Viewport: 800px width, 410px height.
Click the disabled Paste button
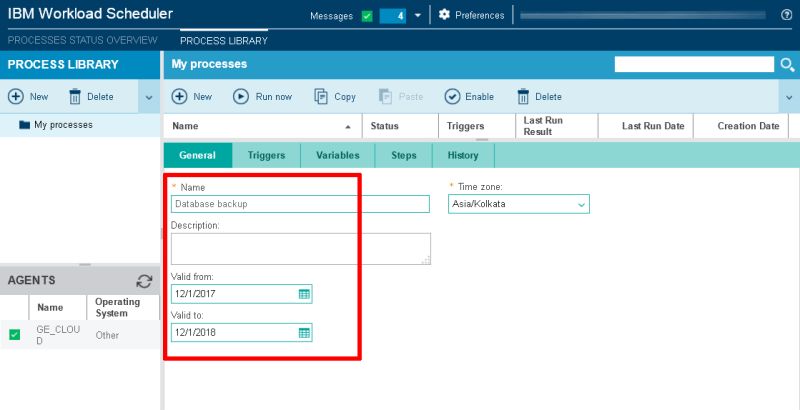[401, 96]
